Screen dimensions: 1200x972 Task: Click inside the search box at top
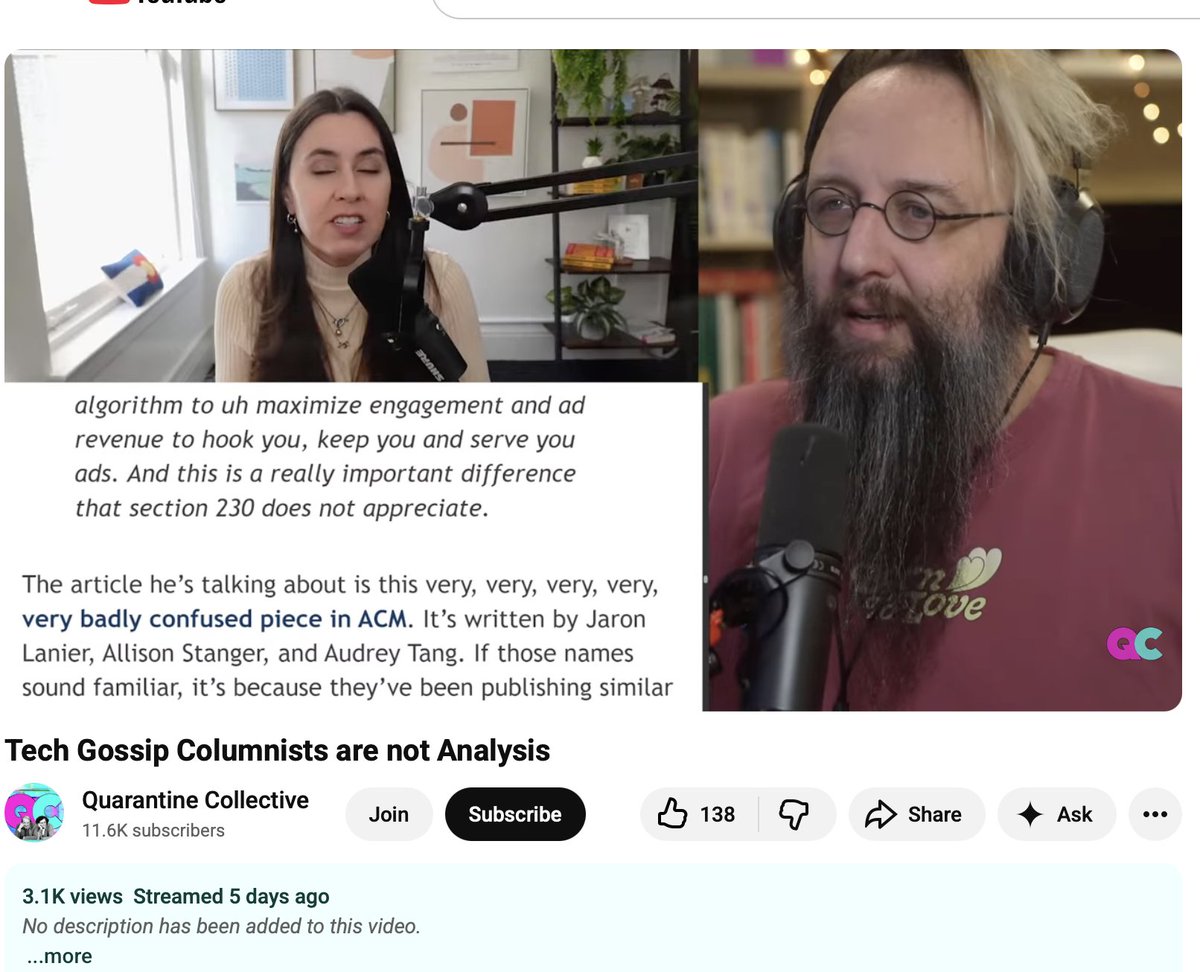[x=815, y=7]
